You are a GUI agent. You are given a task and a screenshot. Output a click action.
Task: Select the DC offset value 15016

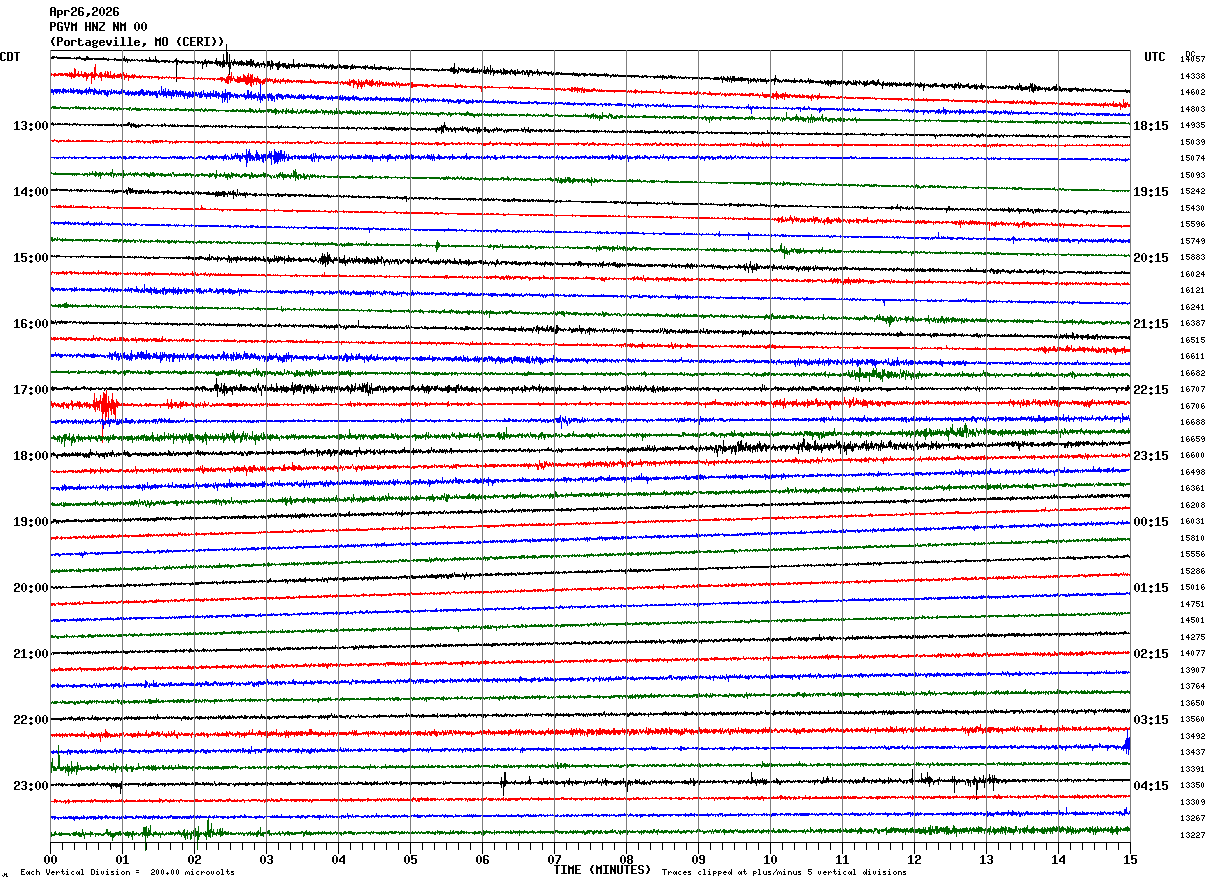click(x=1192, y=588)
